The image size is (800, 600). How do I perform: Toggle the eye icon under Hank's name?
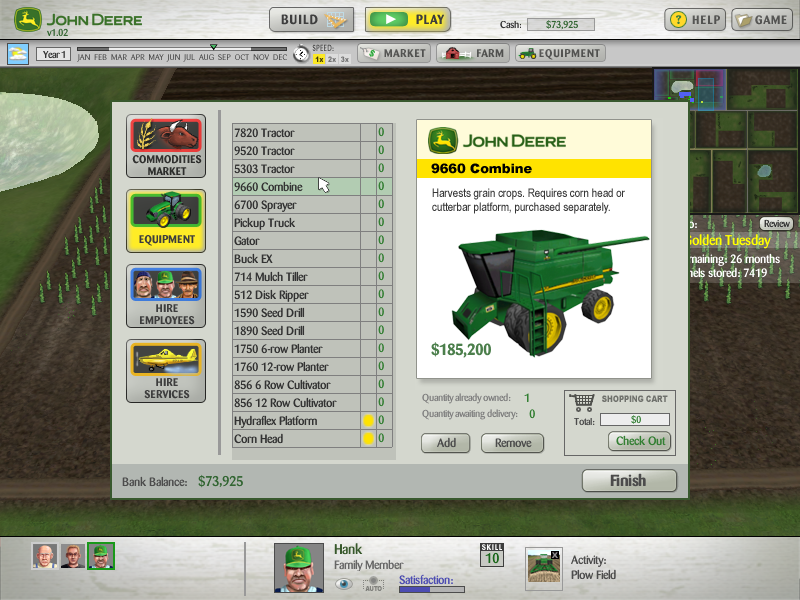tap(343, 584)
